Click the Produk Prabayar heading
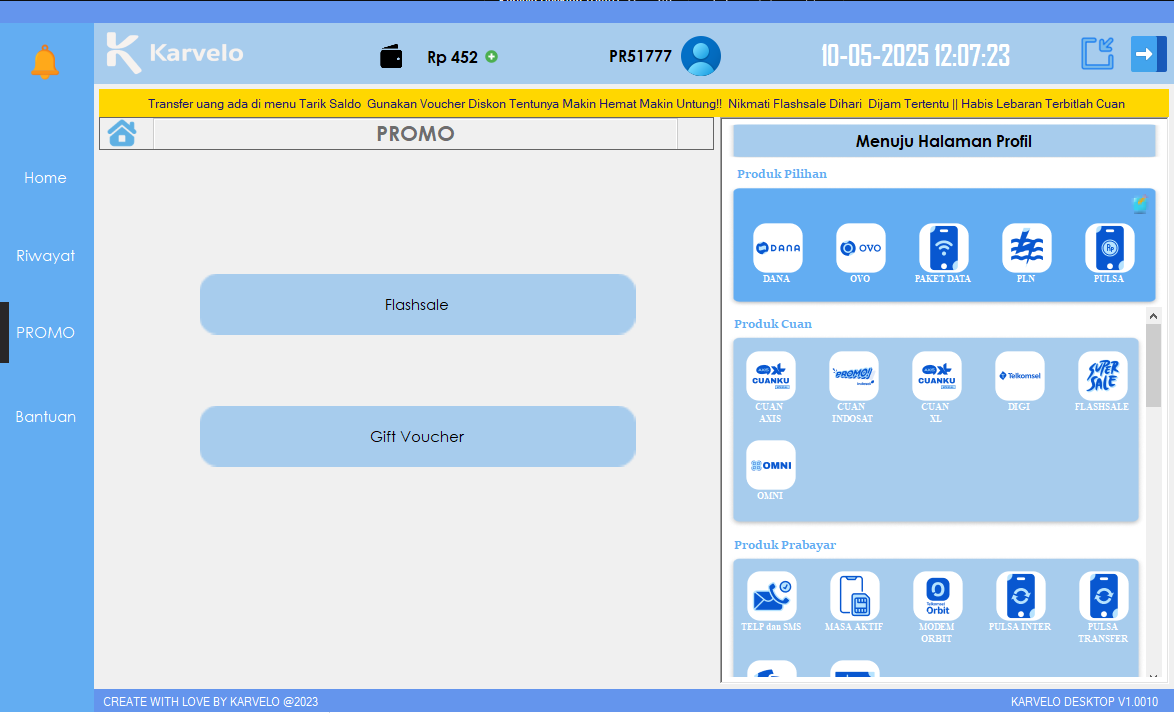The height and width of the screenshot is (714, 1176). pos(784,545)
